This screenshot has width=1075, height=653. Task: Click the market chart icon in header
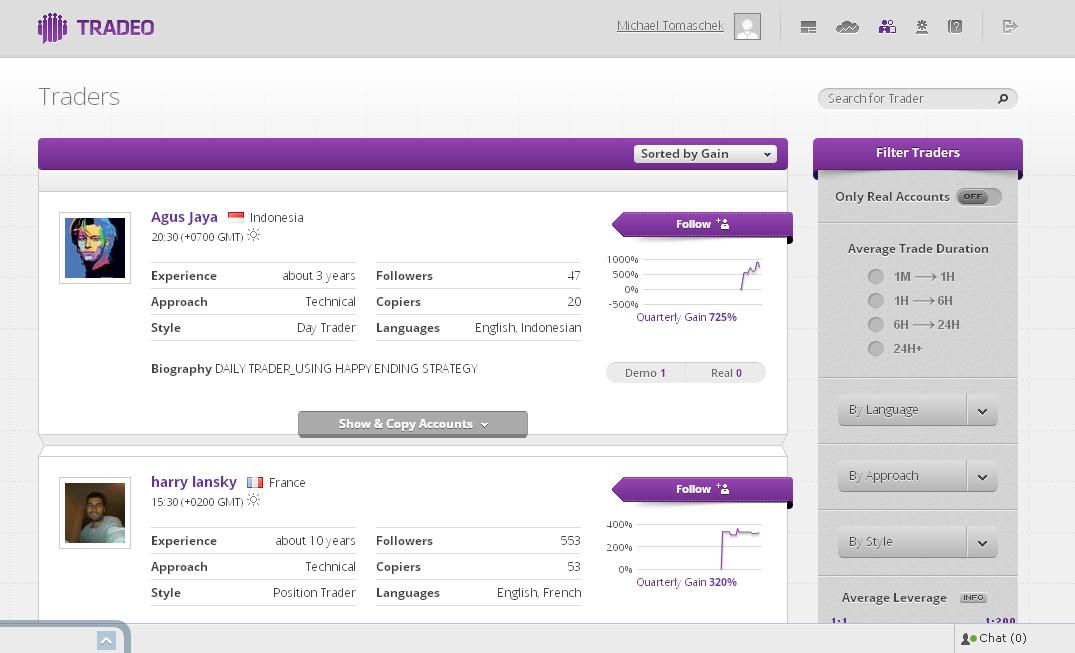click(x=847, y=27)
